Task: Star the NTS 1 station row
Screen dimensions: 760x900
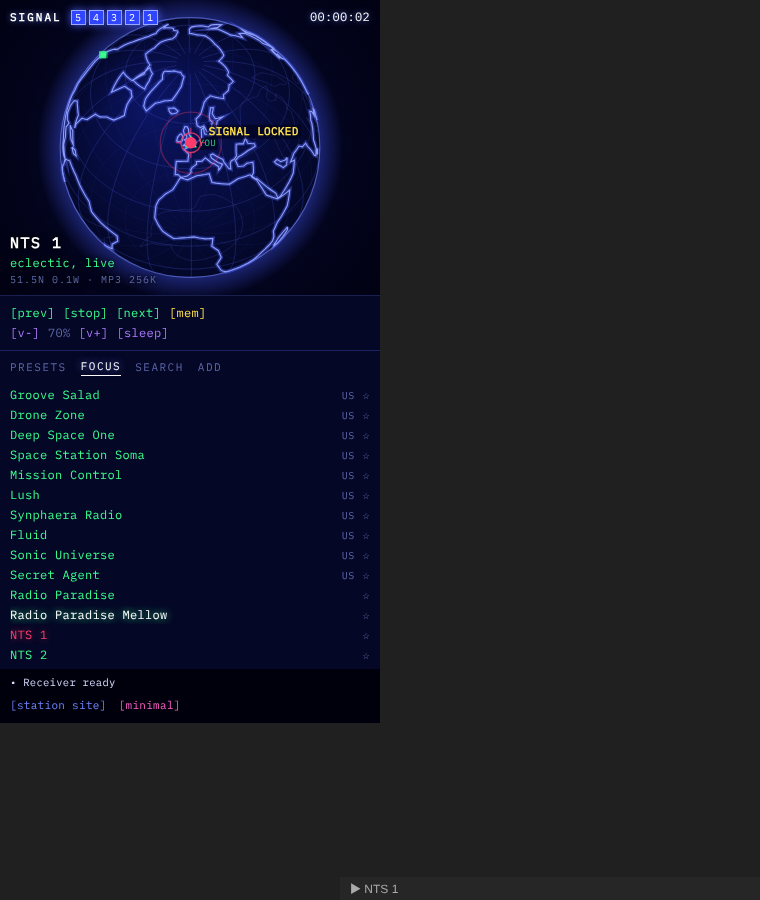Action: coord(366,636)
